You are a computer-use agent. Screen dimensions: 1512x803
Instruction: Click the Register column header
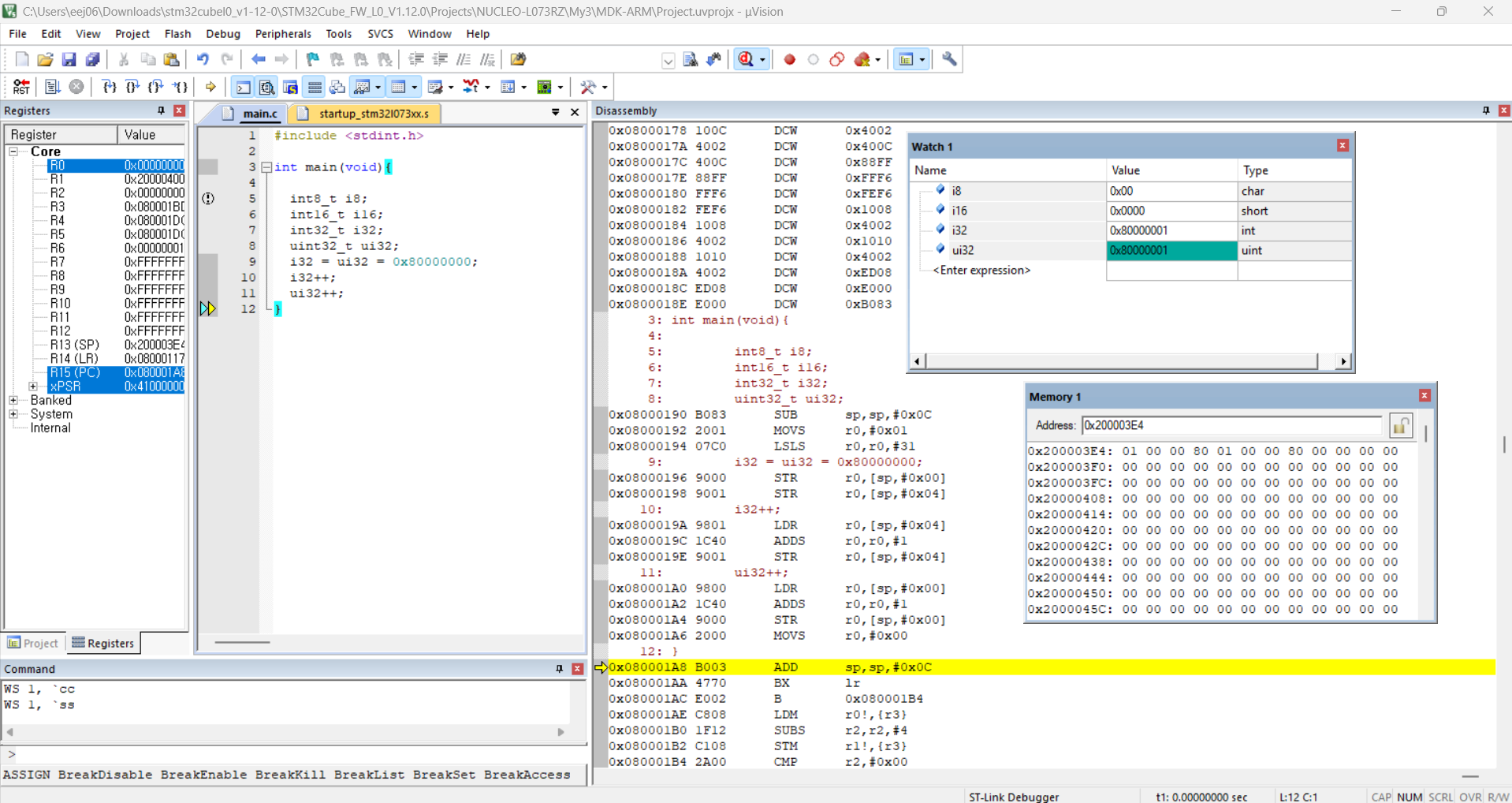(x=61, y=135)
